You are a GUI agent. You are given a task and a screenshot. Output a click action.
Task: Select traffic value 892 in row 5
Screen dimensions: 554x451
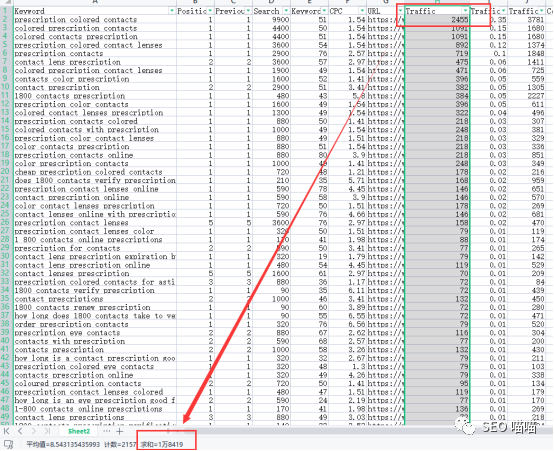[x=437, y=45]
